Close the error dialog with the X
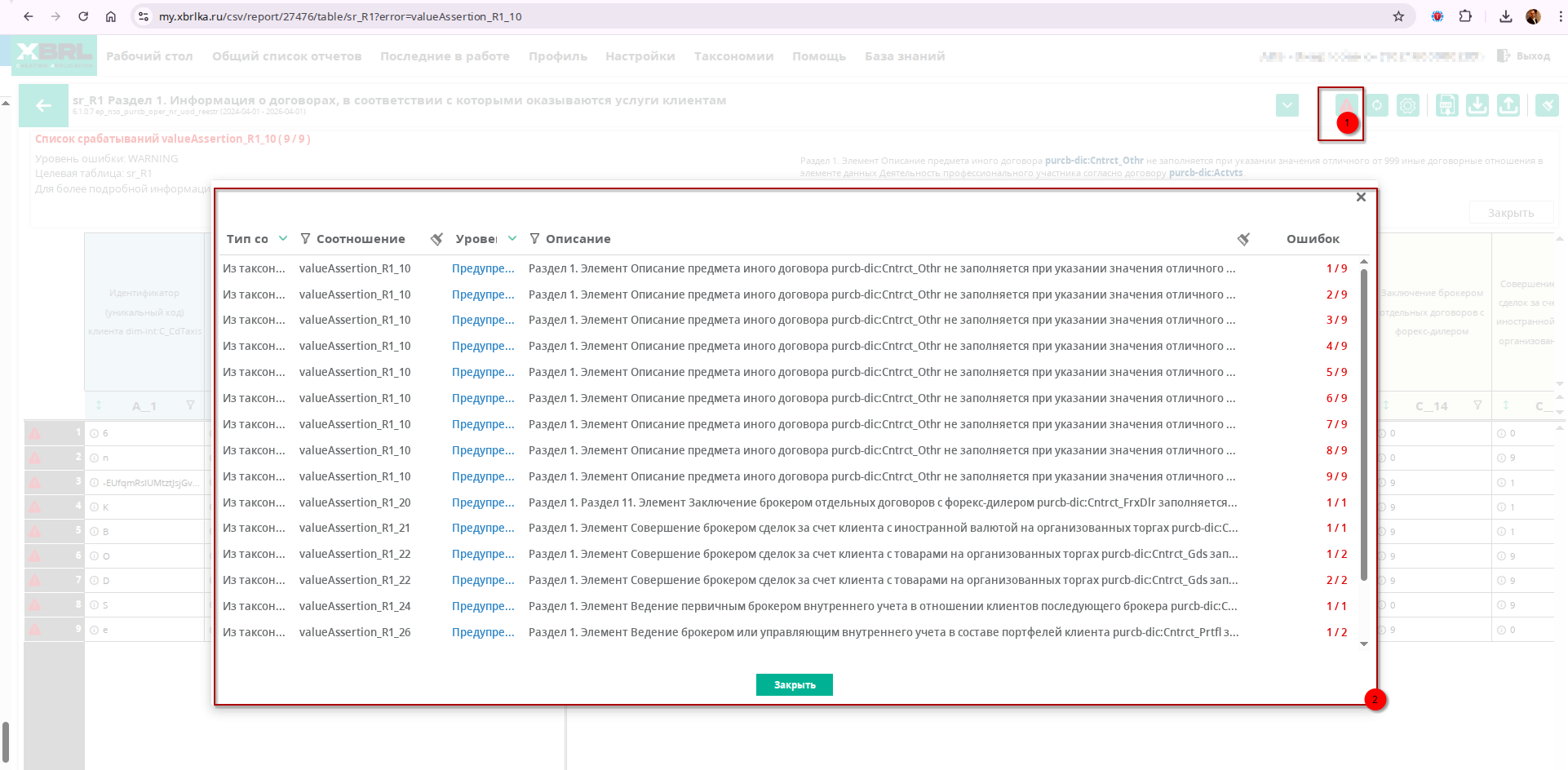 [x=1361, y=197]
